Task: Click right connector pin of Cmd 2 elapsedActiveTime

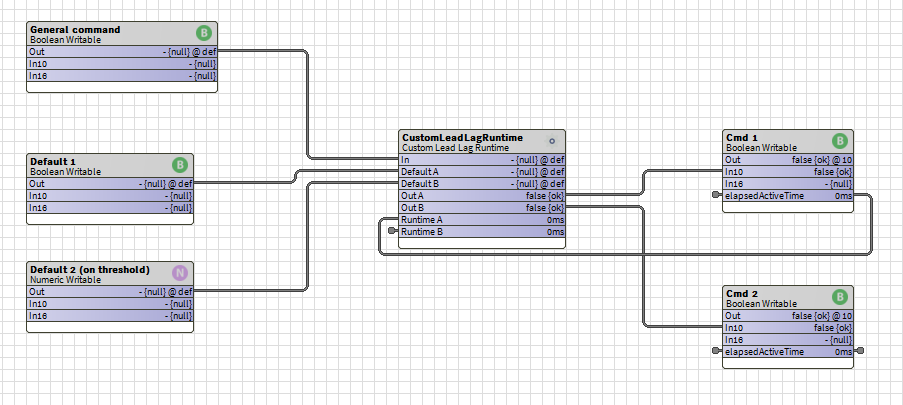Action: point(860,352)
